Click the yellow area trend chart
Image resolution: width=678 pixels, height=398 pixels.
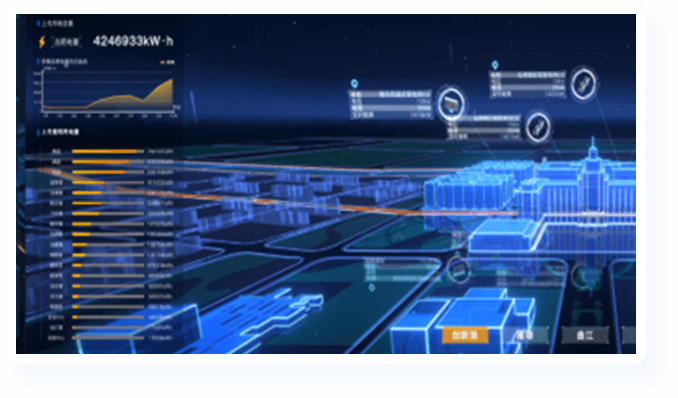tap(109, 93)
